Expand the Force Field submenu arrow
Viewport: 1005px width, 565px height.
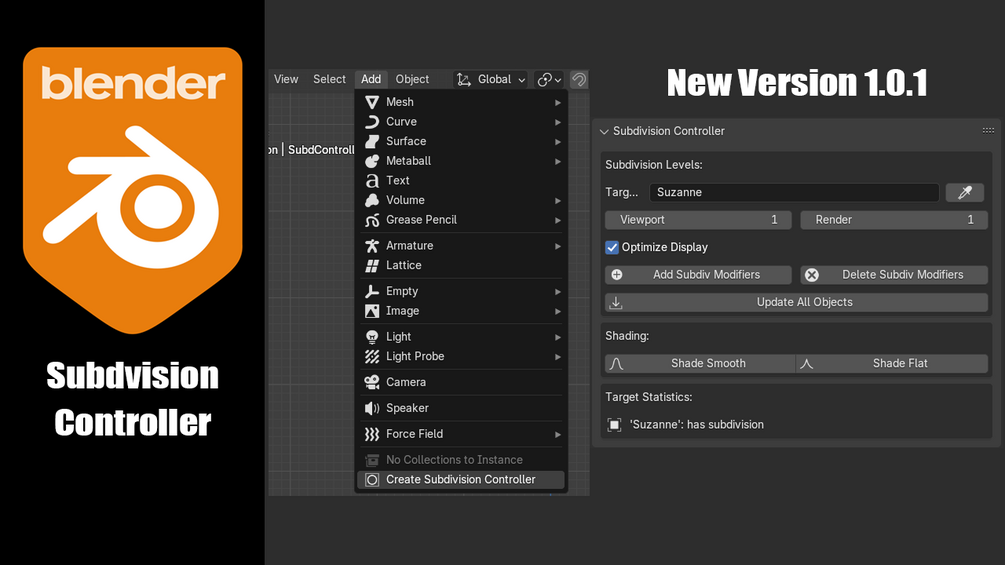pos(558,434)
